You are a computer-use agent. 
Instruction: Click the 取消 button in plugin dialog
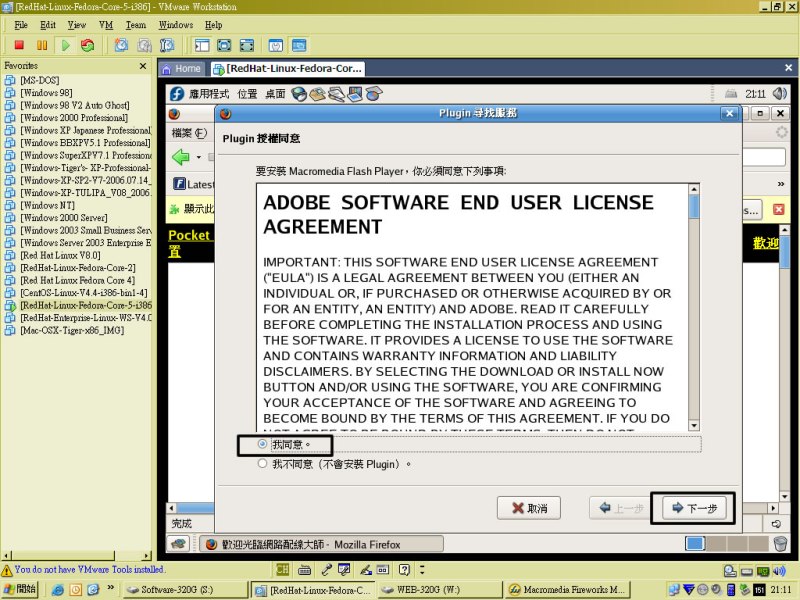point(529,508)
